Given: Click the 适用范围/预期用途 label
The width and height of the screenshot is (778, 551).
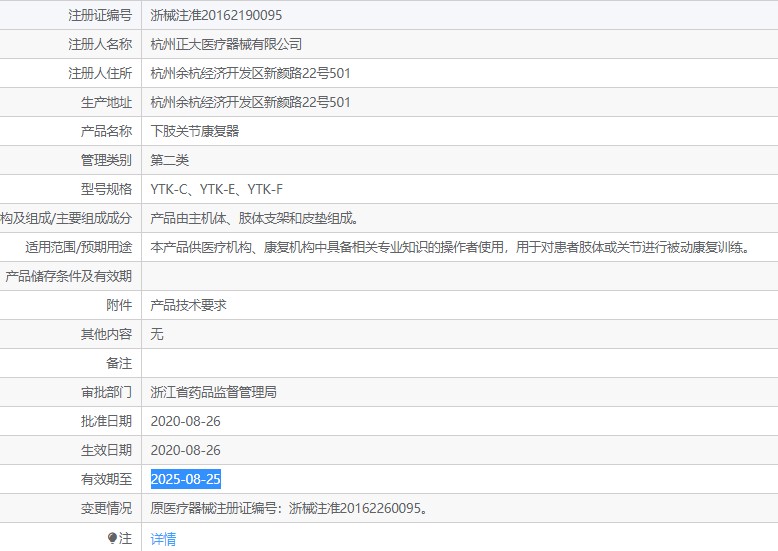Looking at the screenshot, I should point(79,247).
